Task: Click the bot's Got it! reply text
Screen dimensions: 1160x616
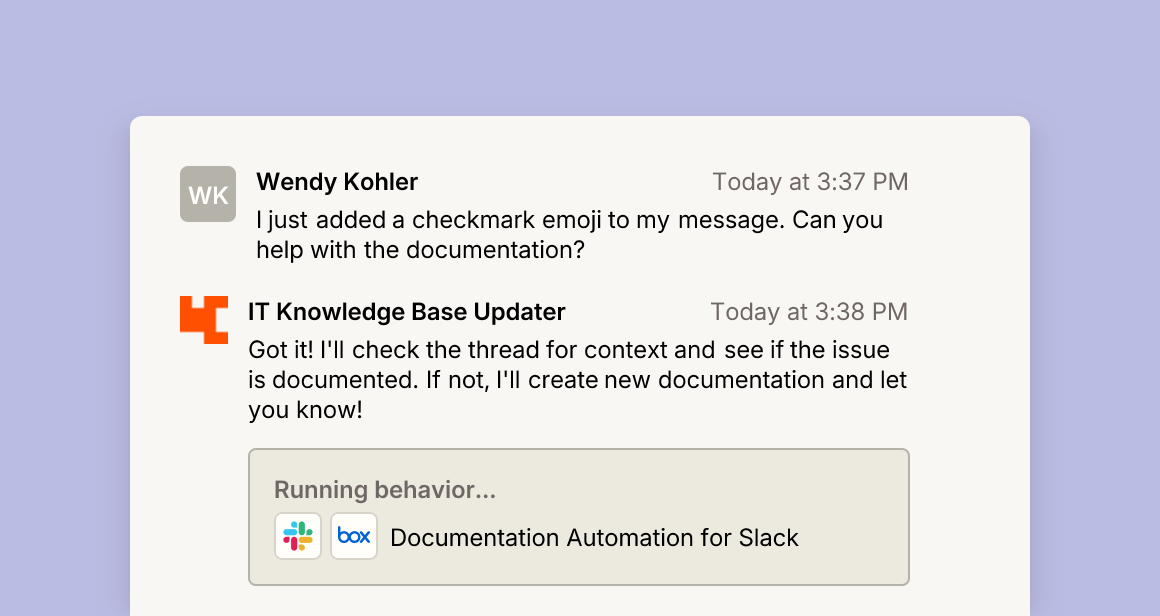Action: pyautogui.click(x=578, y=379)
